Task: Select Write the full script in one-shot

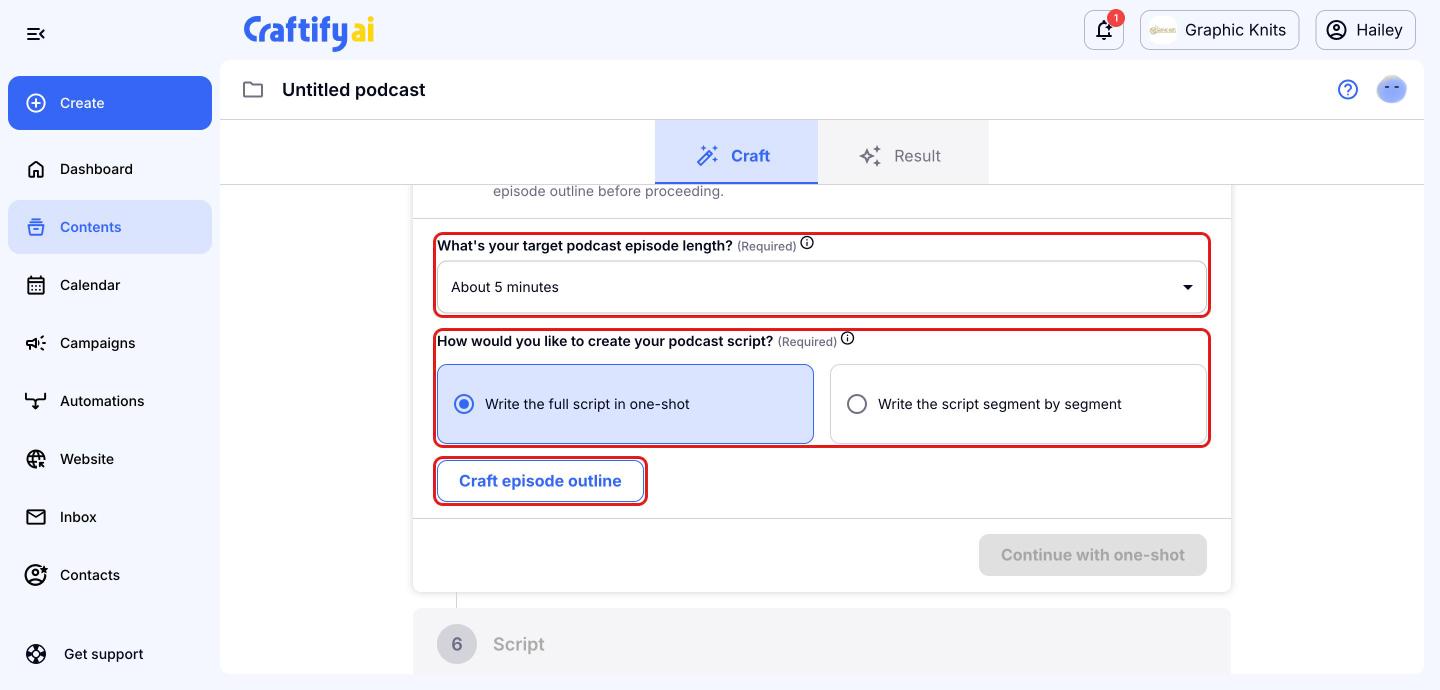Action: (625, 404)
